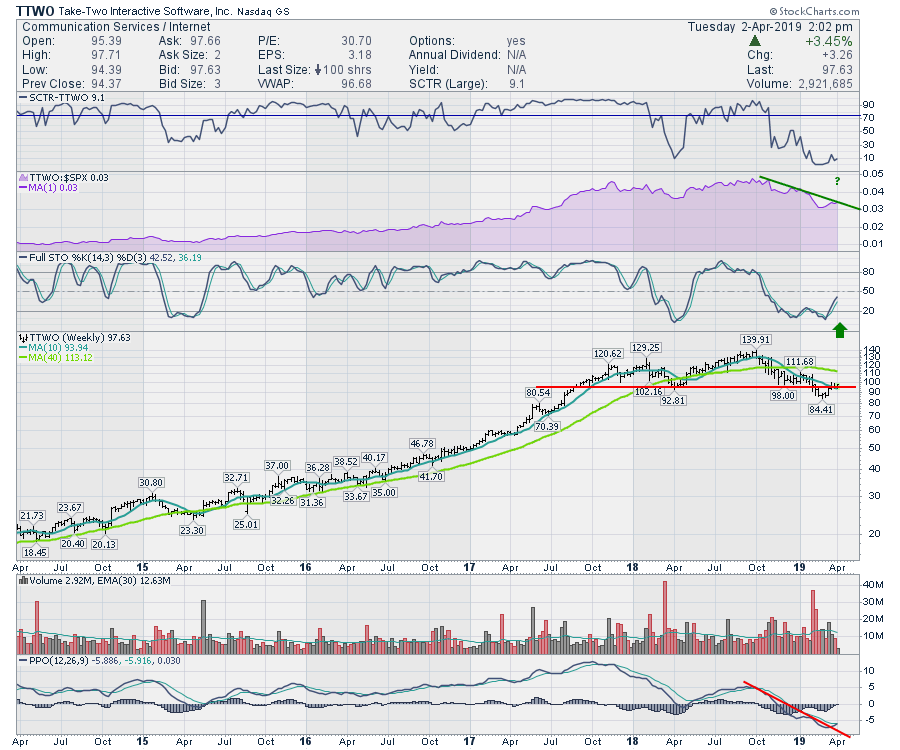This screenshot has width=900, height=750.
Task: Click the 98.00 price label
Action: (783, 396)
